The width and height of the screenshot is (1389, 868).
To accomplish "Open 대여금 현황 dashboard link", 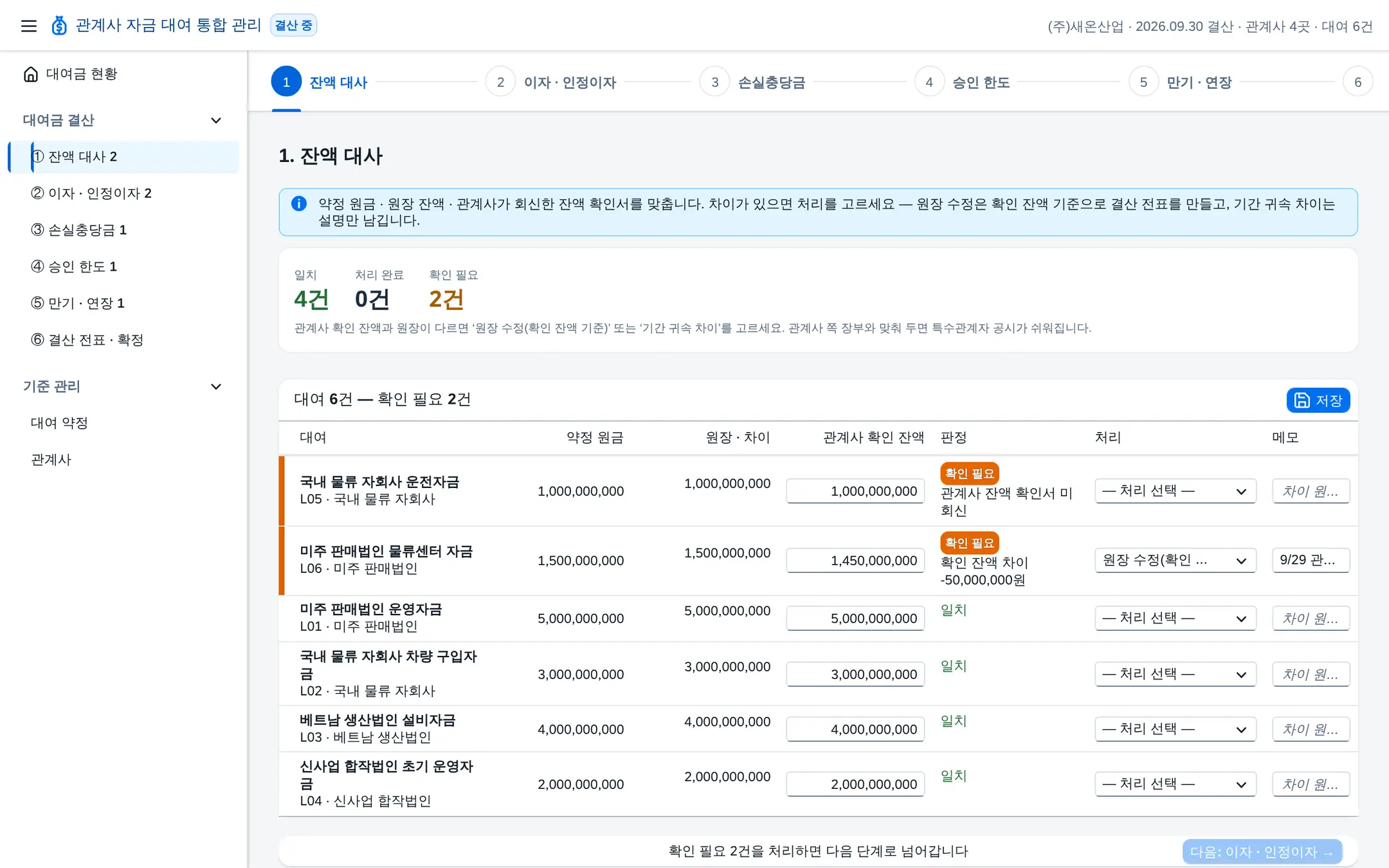I will click(x=122, y=75).
